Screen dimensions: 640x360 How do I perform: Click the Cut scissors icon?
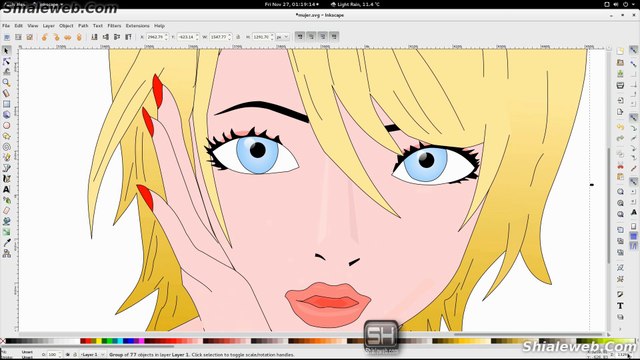pyautogui.click(x=620, y=166)
